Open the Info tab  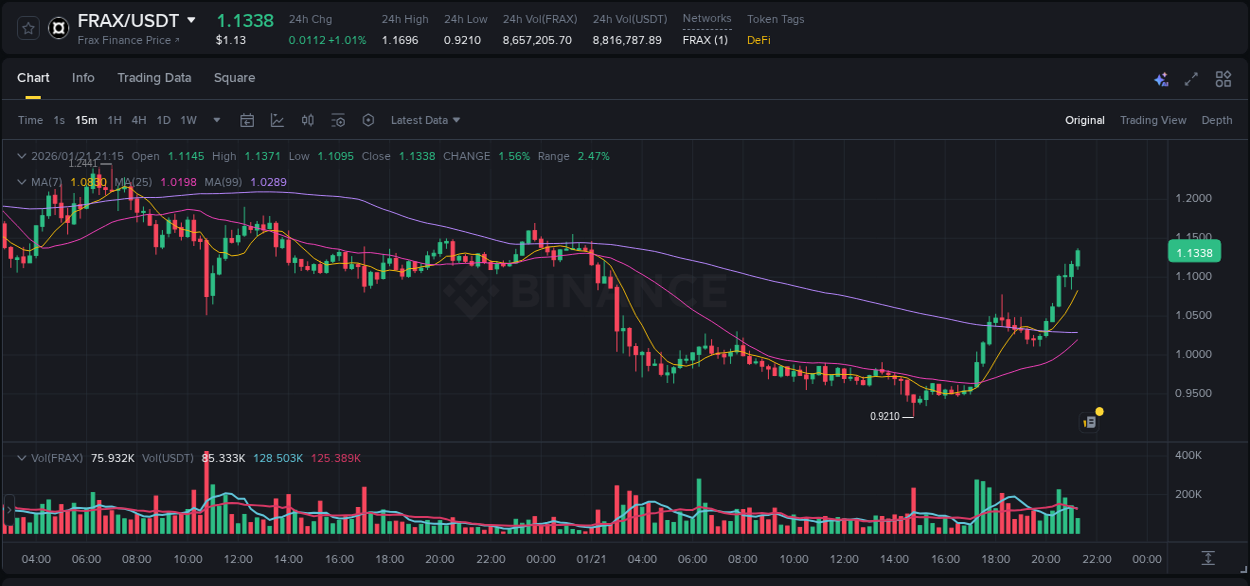[83, 77]
